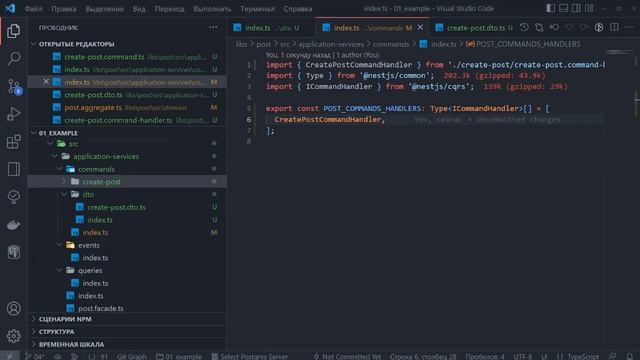
Task: Collapse the dto folder
Action: [64, 194]
